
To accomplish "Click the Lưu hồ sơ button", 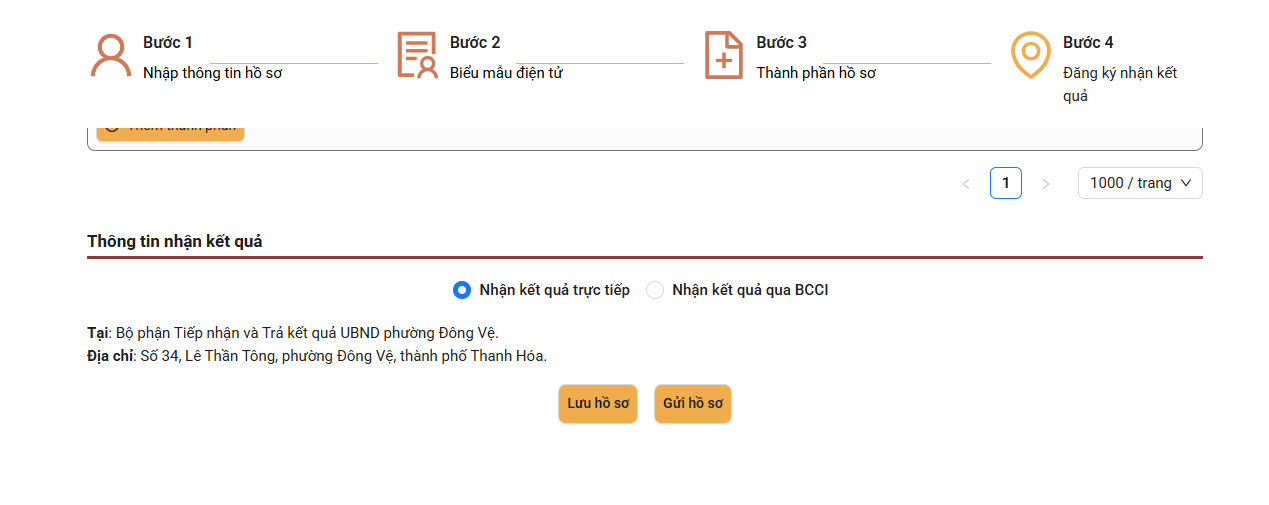I will (598, 404).
